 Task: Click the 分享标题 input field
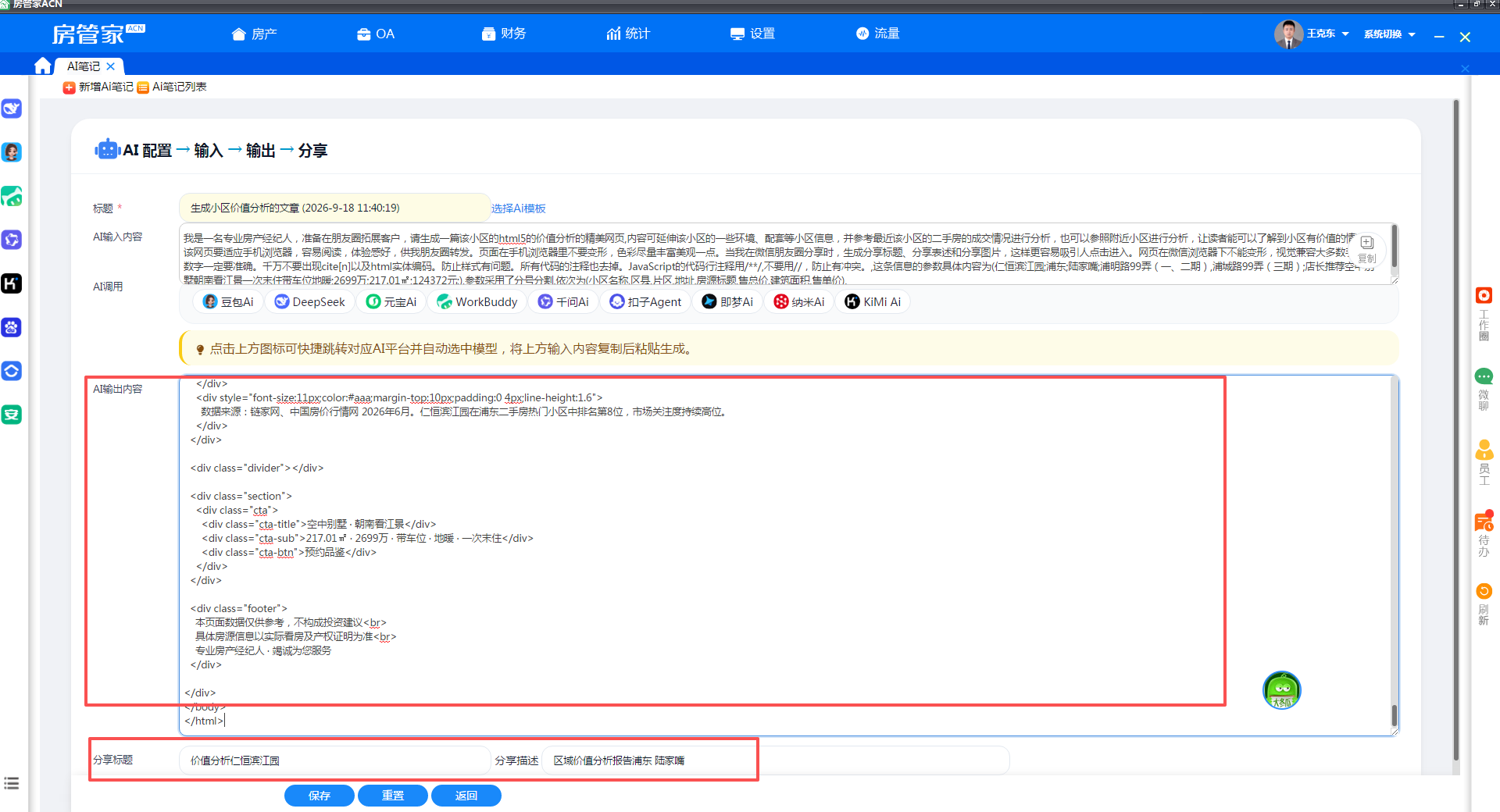334,760
